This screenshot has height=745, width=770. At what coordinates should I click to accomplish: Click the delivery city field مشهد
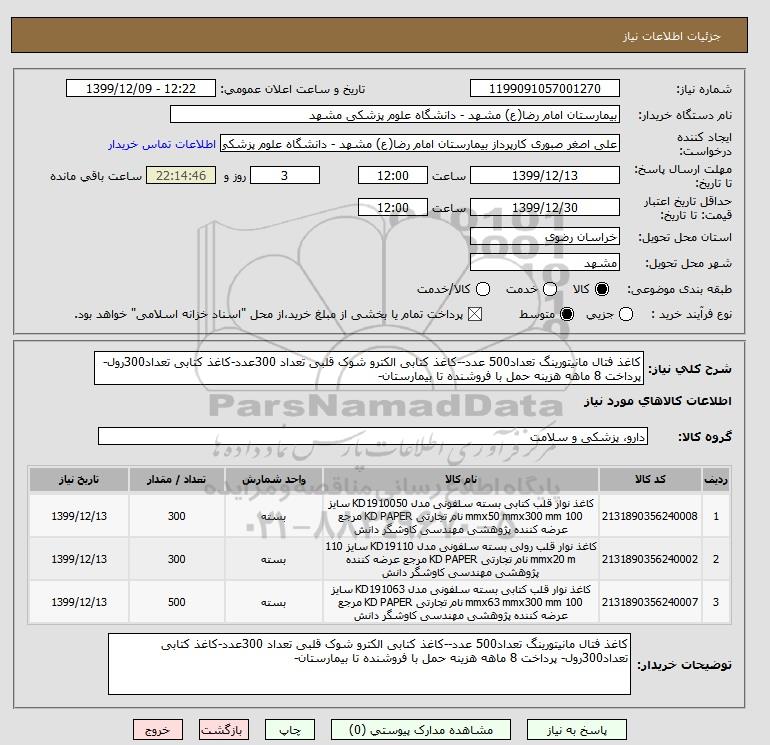click(545, 263)
